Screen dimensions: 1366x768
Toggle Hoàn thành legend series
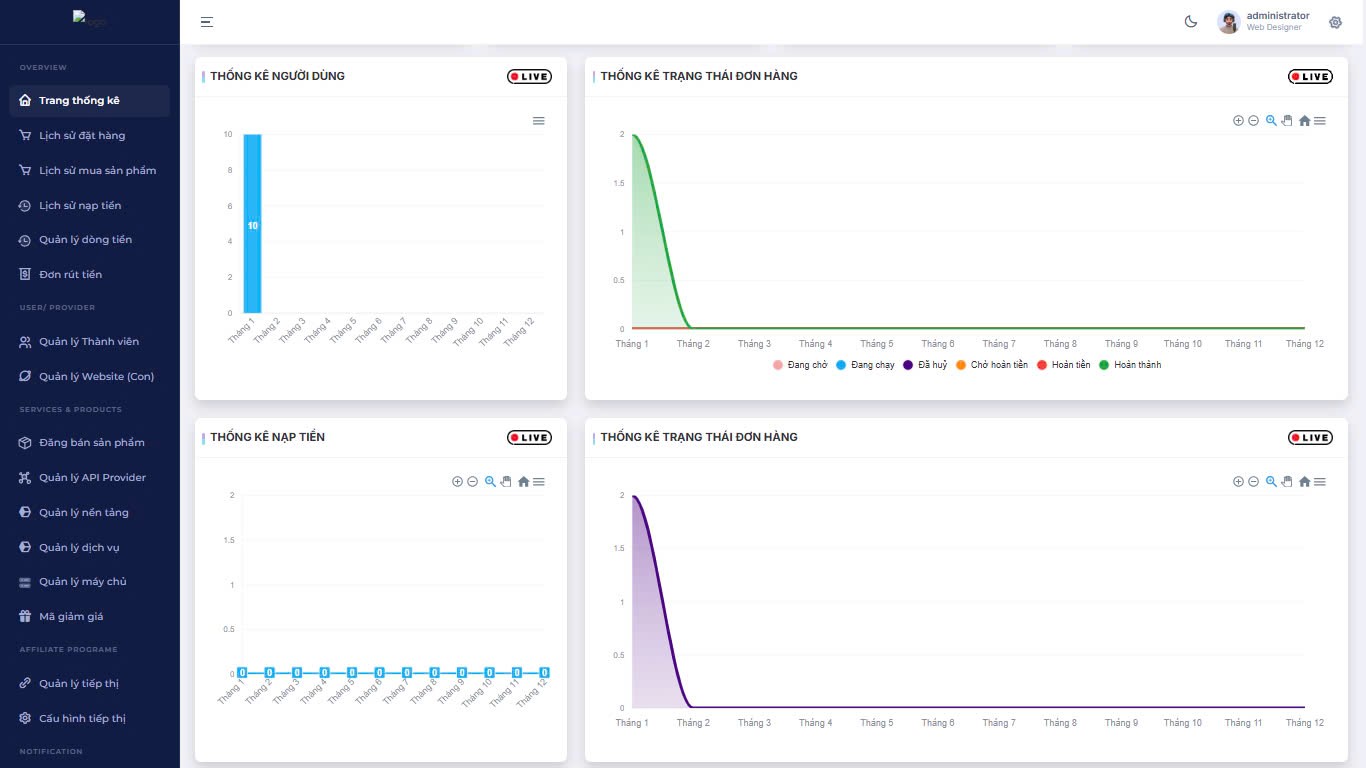click(1130, 365)
